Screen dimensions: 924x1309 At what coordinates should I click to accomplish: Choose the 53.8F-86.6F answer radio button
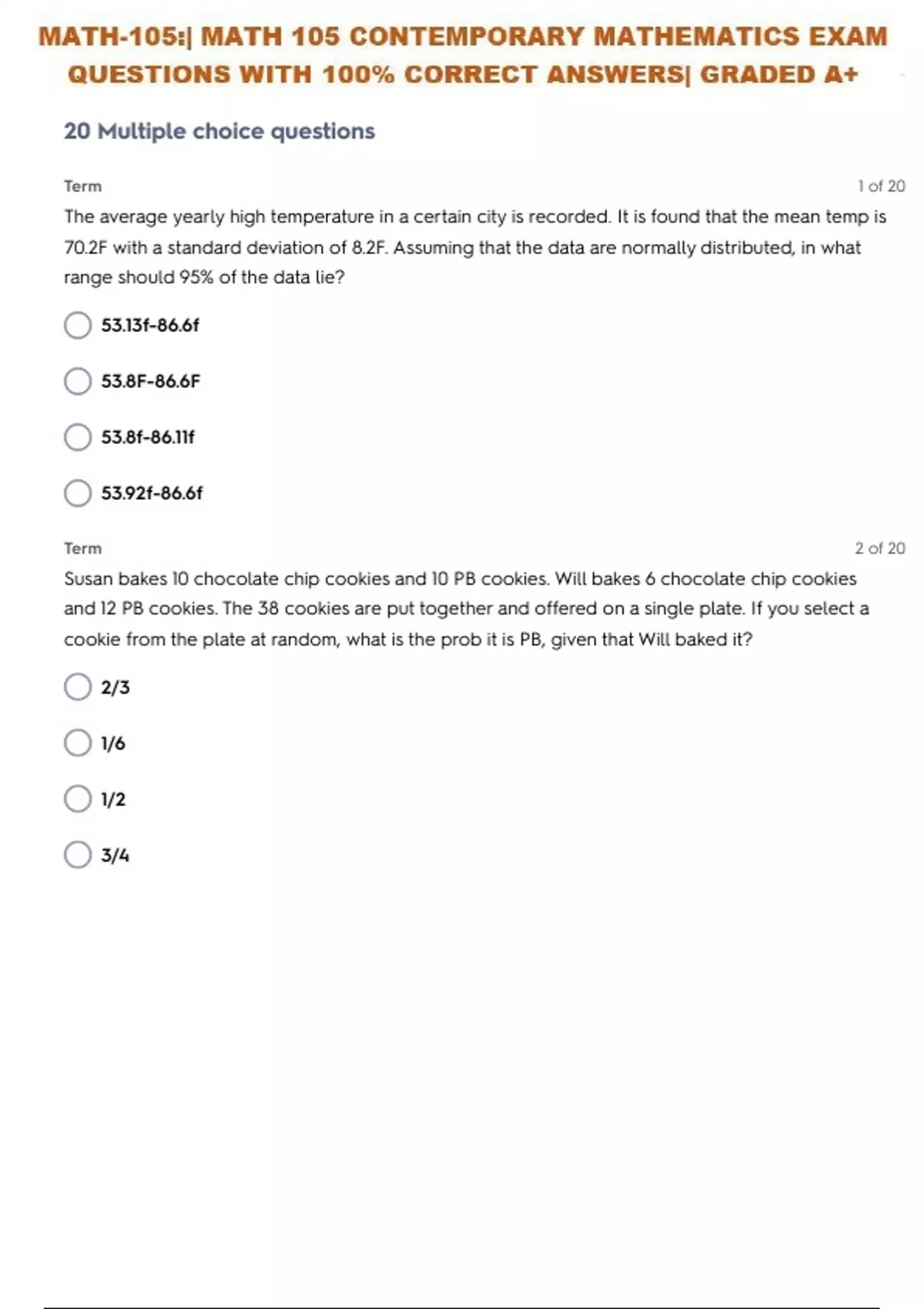tap(78, 381)
